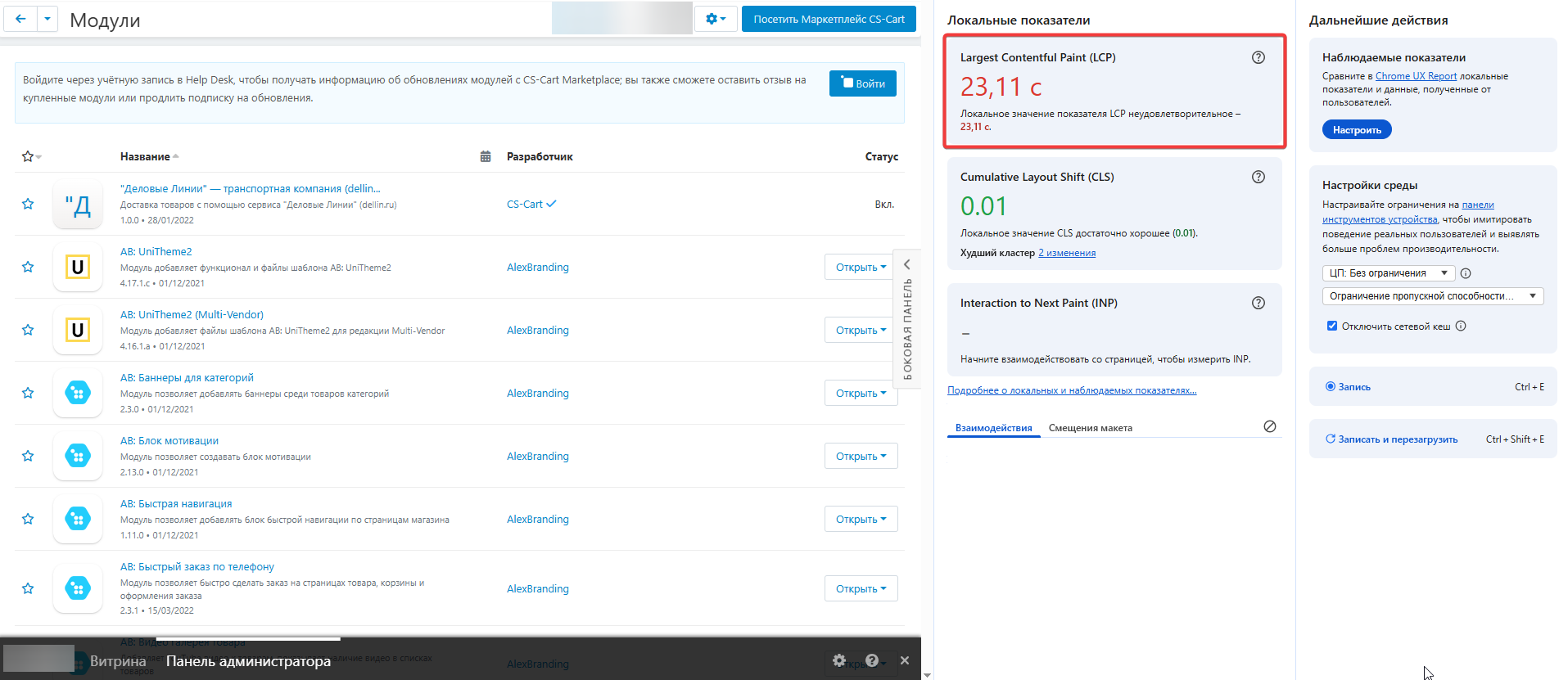Select the Витрина tab in bottom bar

118,661
